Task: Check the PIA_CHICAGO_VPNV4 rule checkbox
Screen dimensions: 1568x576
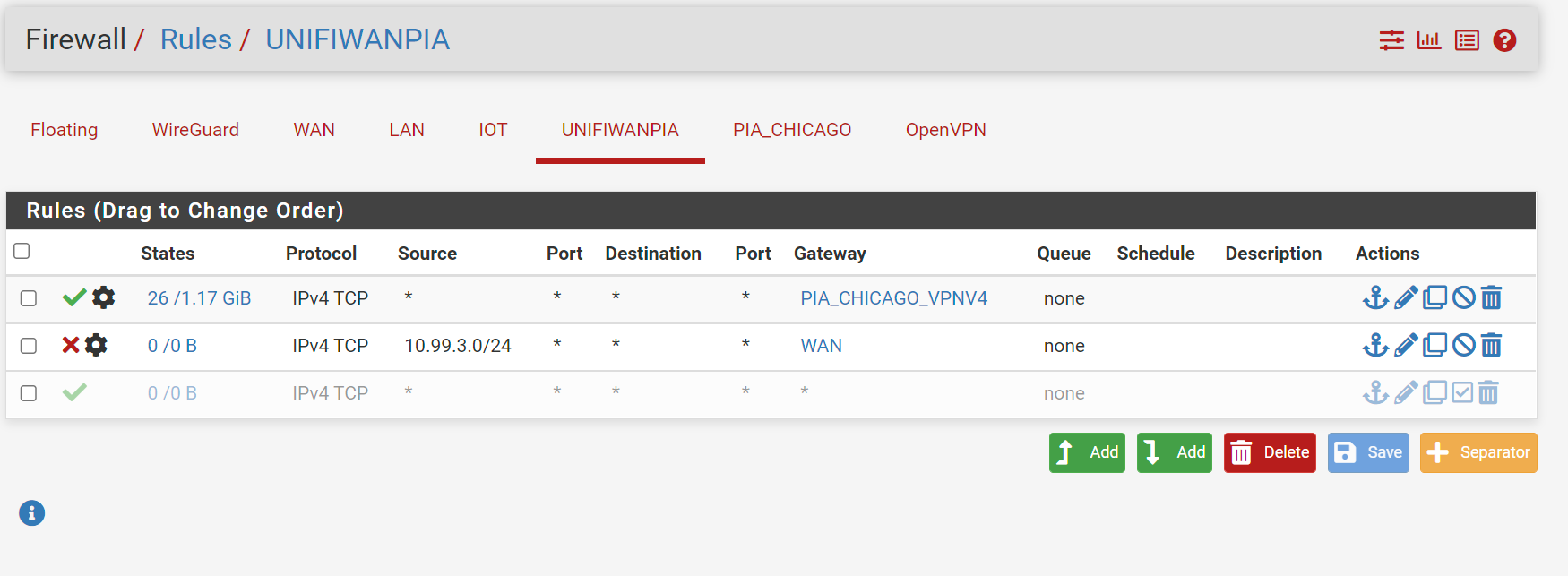Action: [x=29, y=298]
